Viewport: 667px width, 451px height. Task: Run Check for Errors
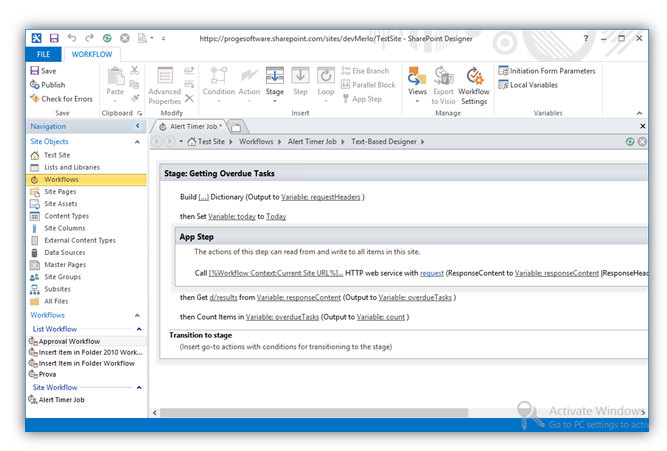point(61,99)
